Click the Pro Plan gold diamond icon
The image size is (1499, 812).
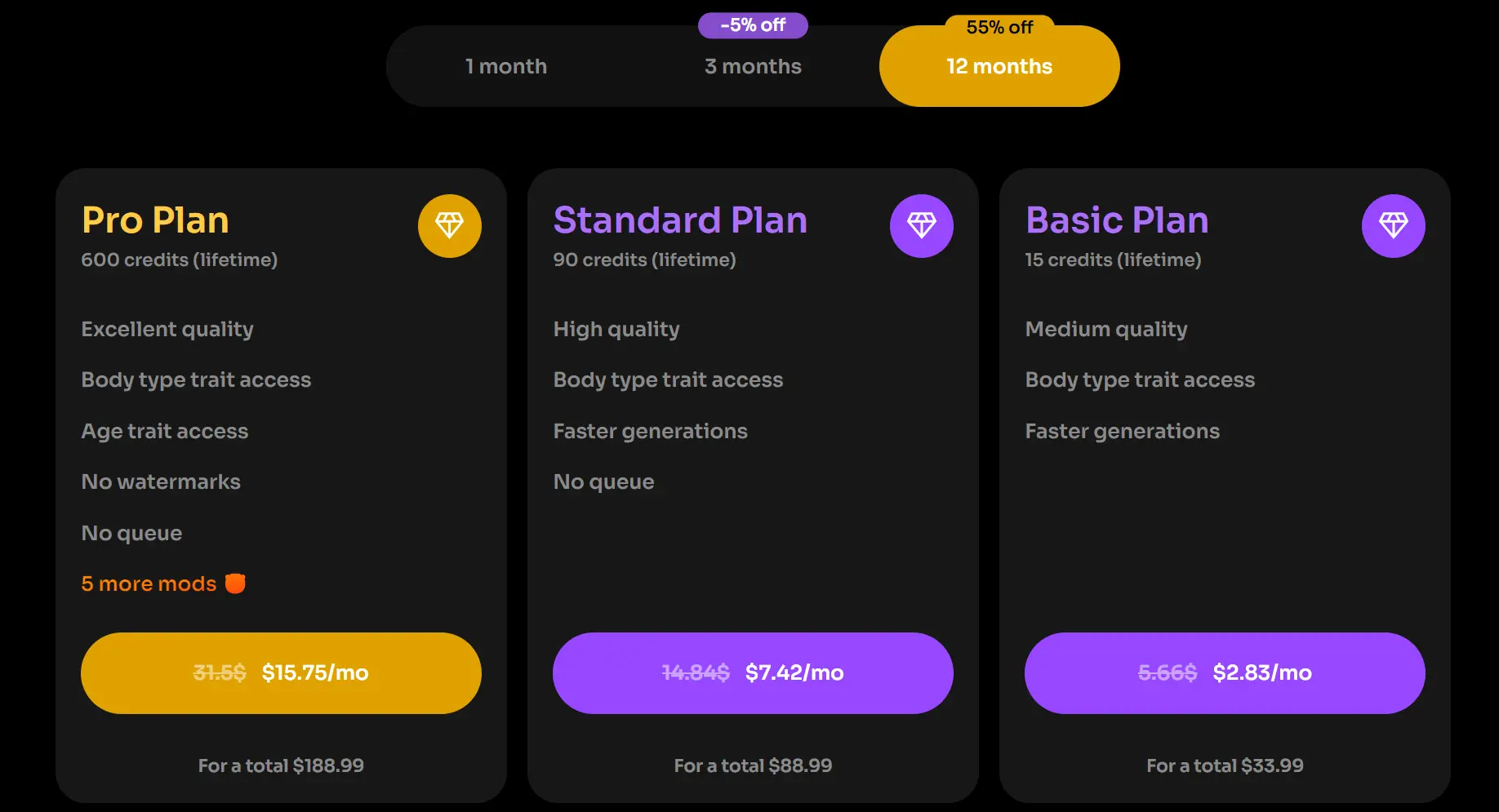450,226
